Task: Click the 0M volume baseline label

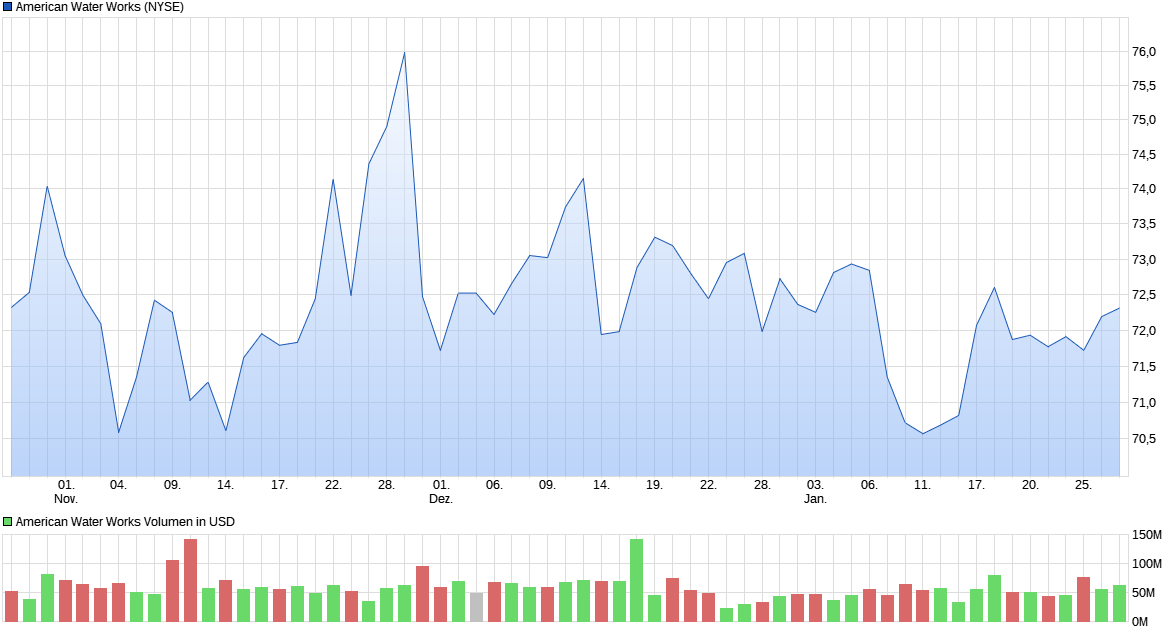Action: tap(1140, 622)
